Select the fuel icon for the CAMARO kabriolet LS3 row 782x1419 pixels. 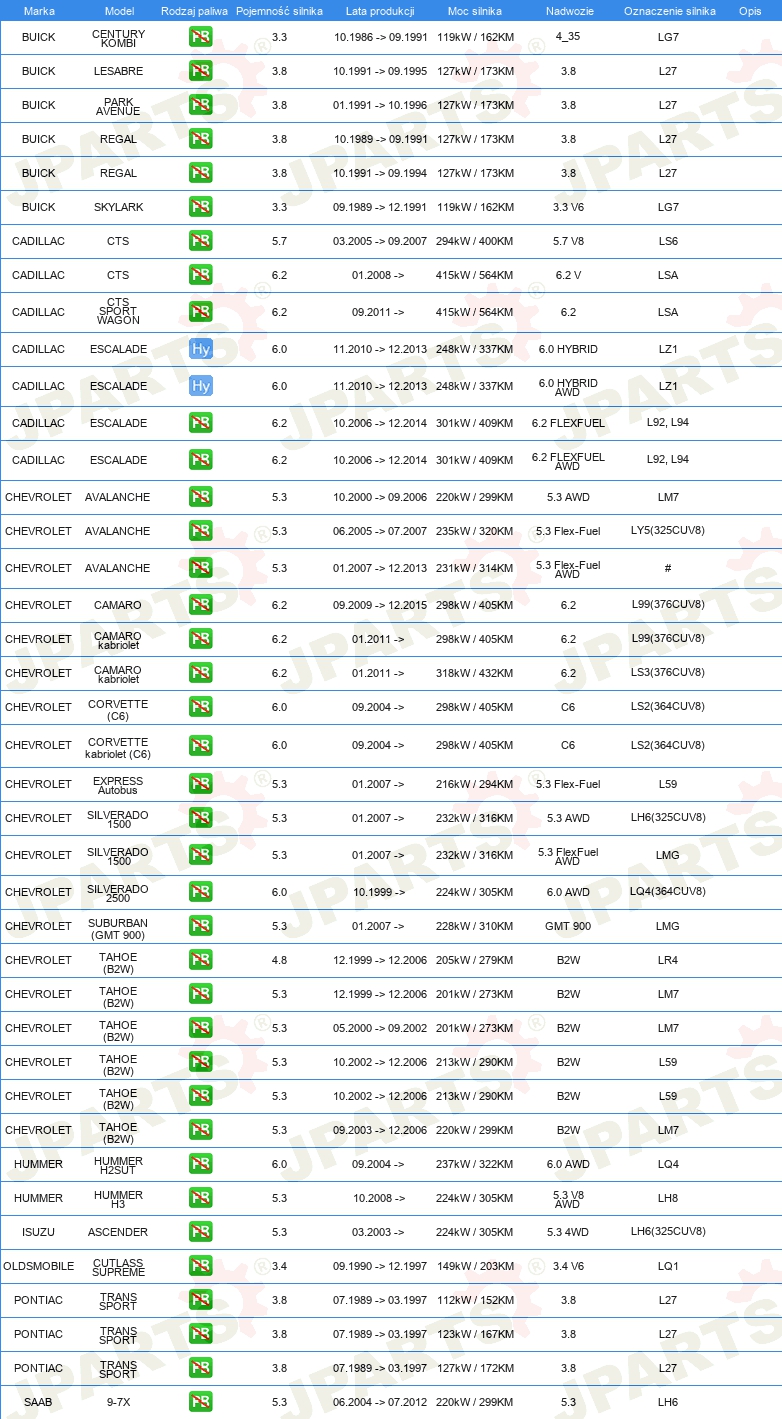[x=201, y=673]
